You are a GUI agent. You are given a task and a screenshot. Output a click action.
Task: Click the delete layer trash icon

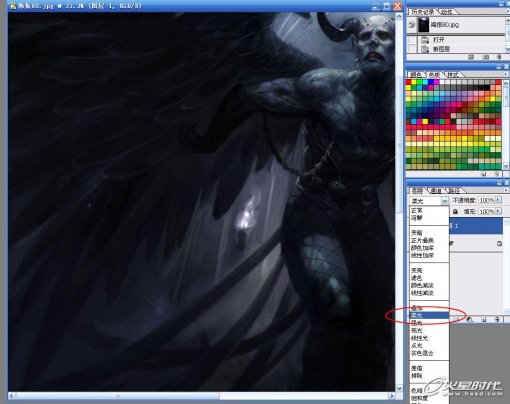tap(497, 319)
